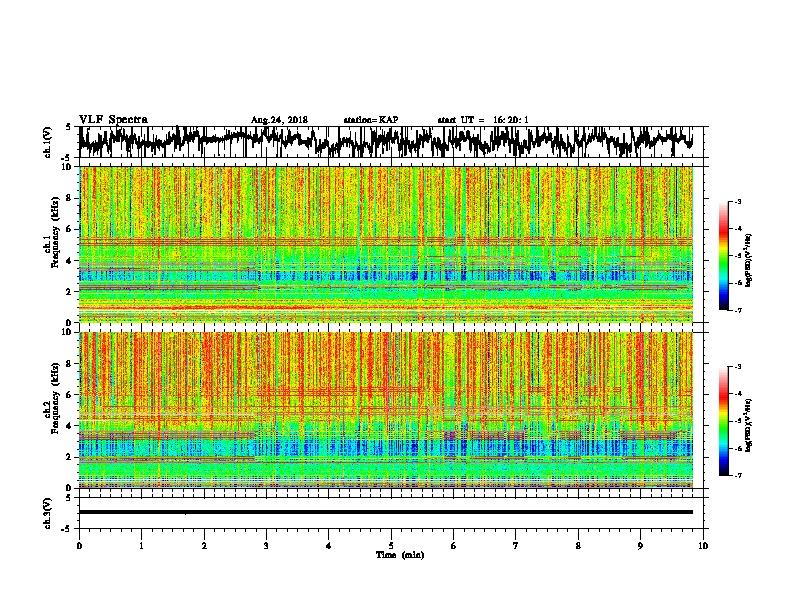
Task: Click the "ch.3(V)" axis label
Action: pos(48,513)
